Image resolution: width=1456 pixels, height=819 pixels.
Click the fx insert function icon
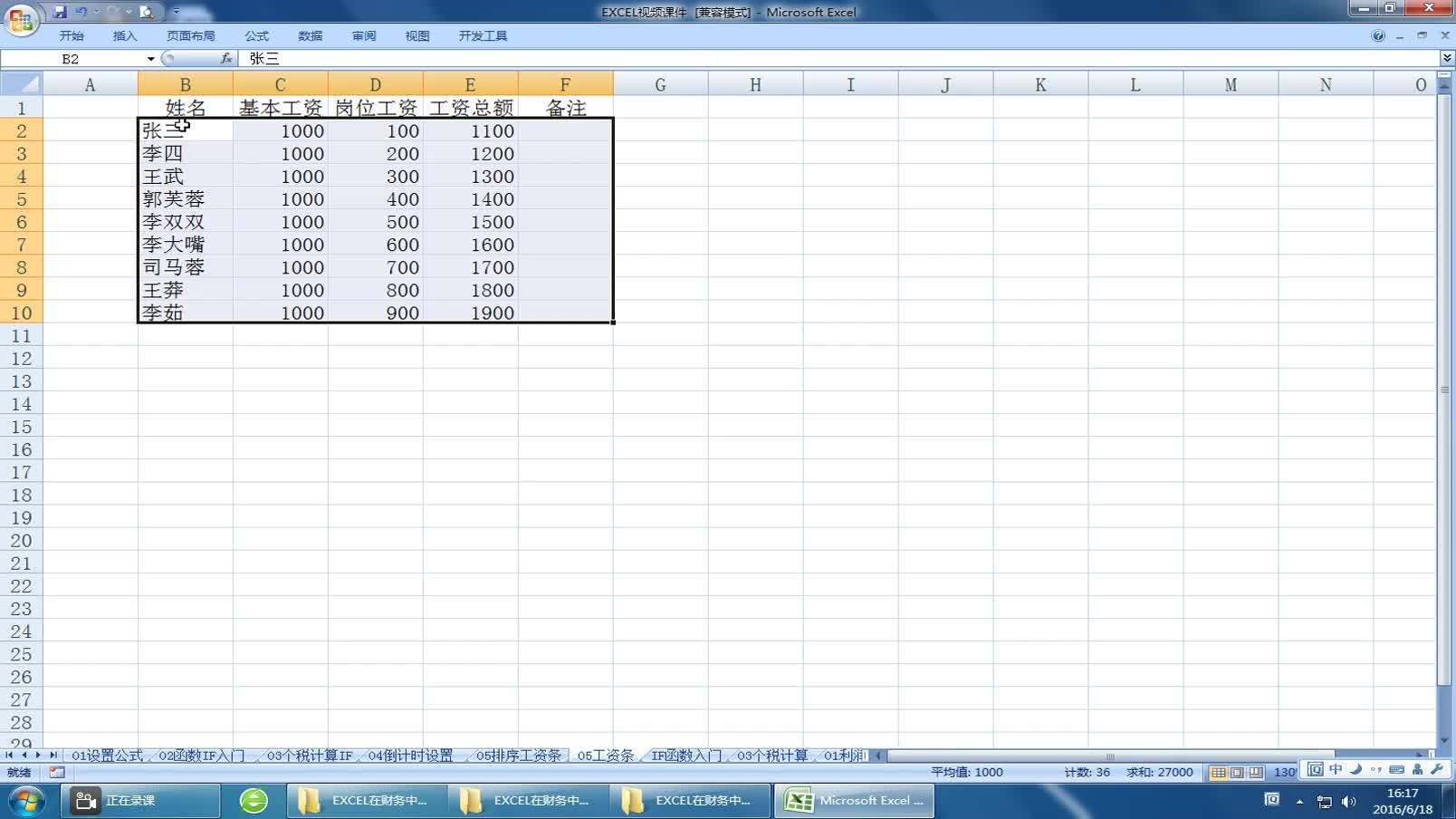pos(226,59)
